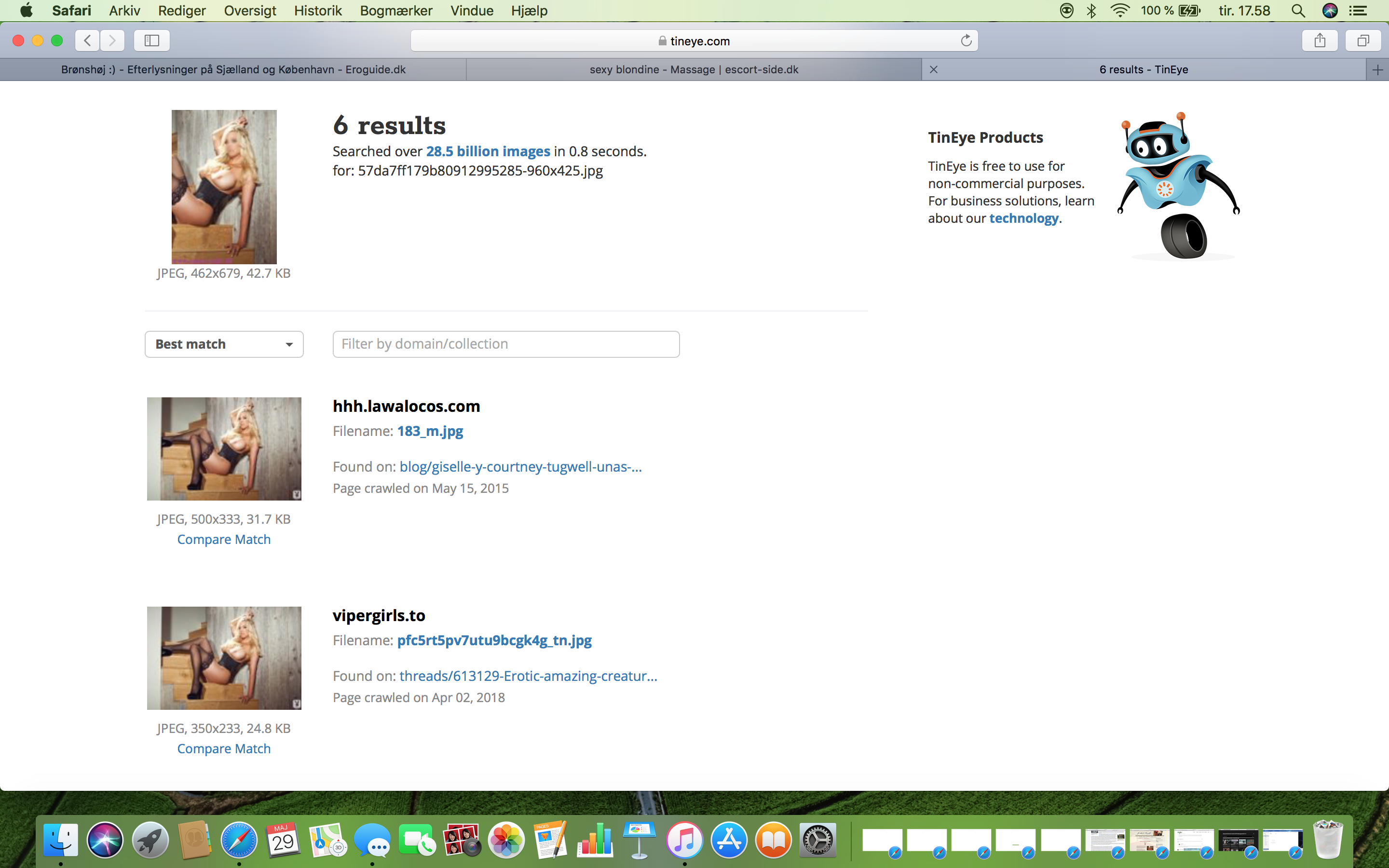
Task: Open Messages in the Dock
Action: [x=372, y=841]
